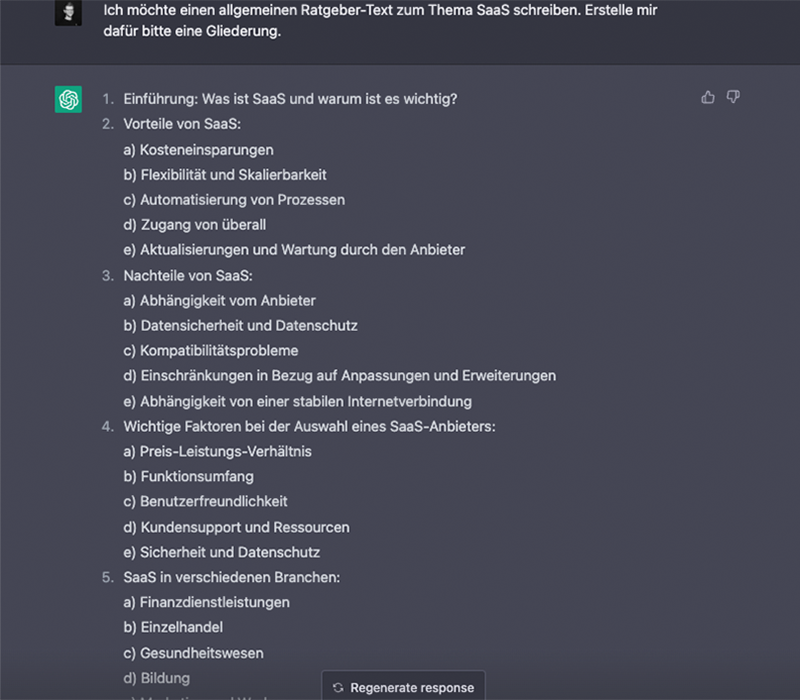Viewport: 800px width, 700px height.
Task: Click the 'Gesundheitswesen' entry
Action: (x=193, y=653)
